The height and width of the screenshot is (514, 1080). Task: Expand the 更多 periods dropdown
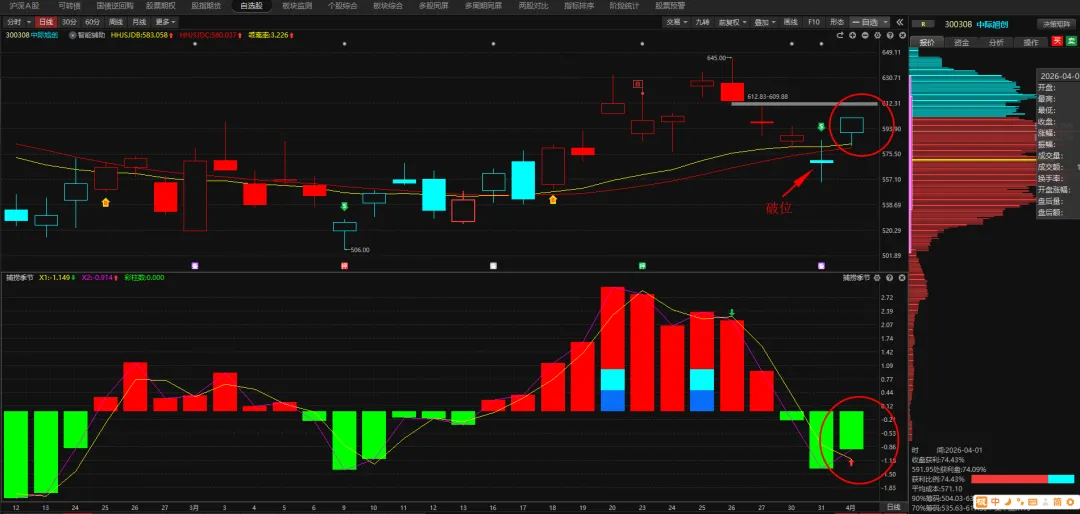coord(165,22)
